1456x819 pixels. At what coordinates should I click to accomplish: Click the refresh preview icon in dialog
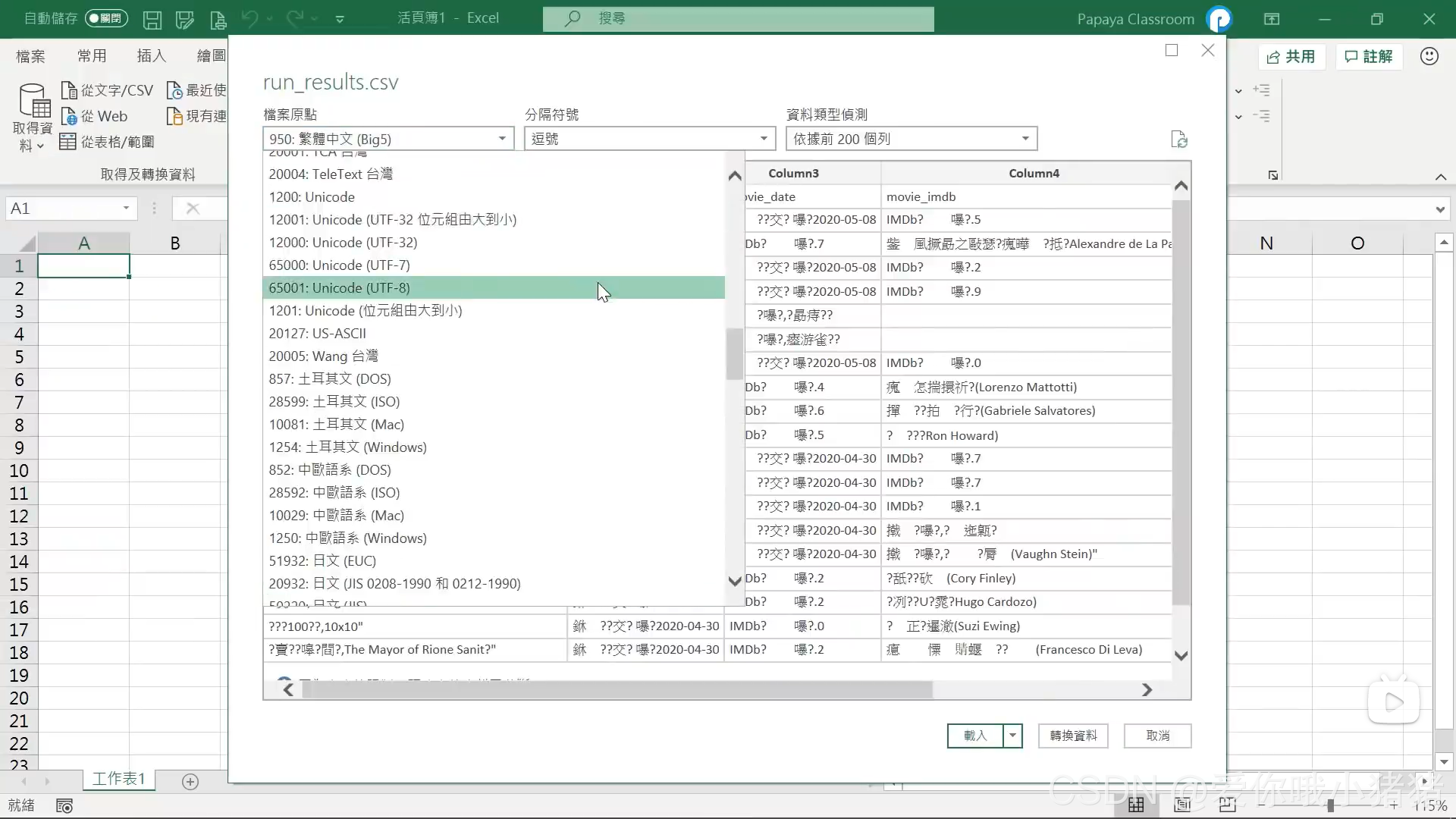click(1178, 140)
